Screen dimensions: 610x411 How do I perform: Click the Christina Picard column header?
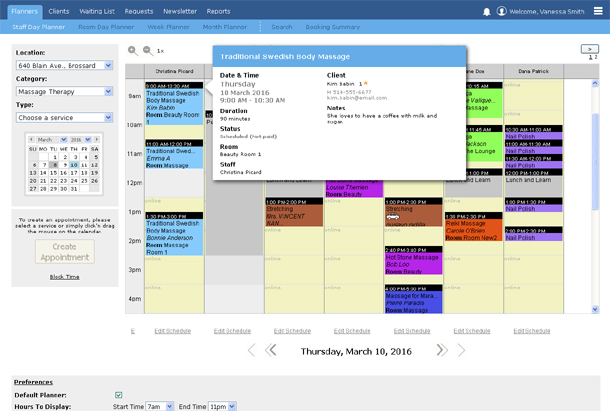174,71
